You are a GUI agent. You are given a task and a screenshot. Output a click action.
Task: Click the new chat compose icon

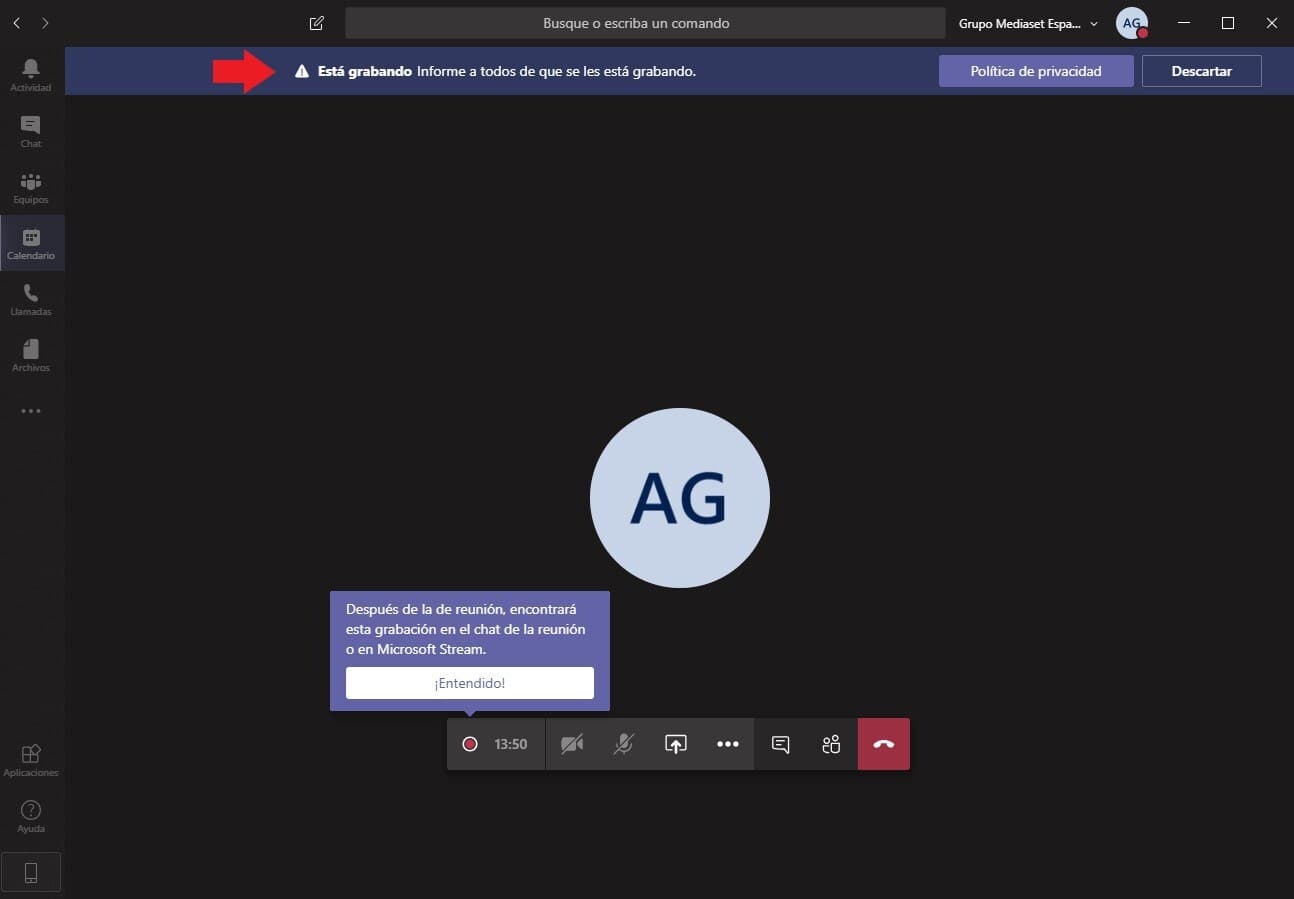(x=317, y=23)
